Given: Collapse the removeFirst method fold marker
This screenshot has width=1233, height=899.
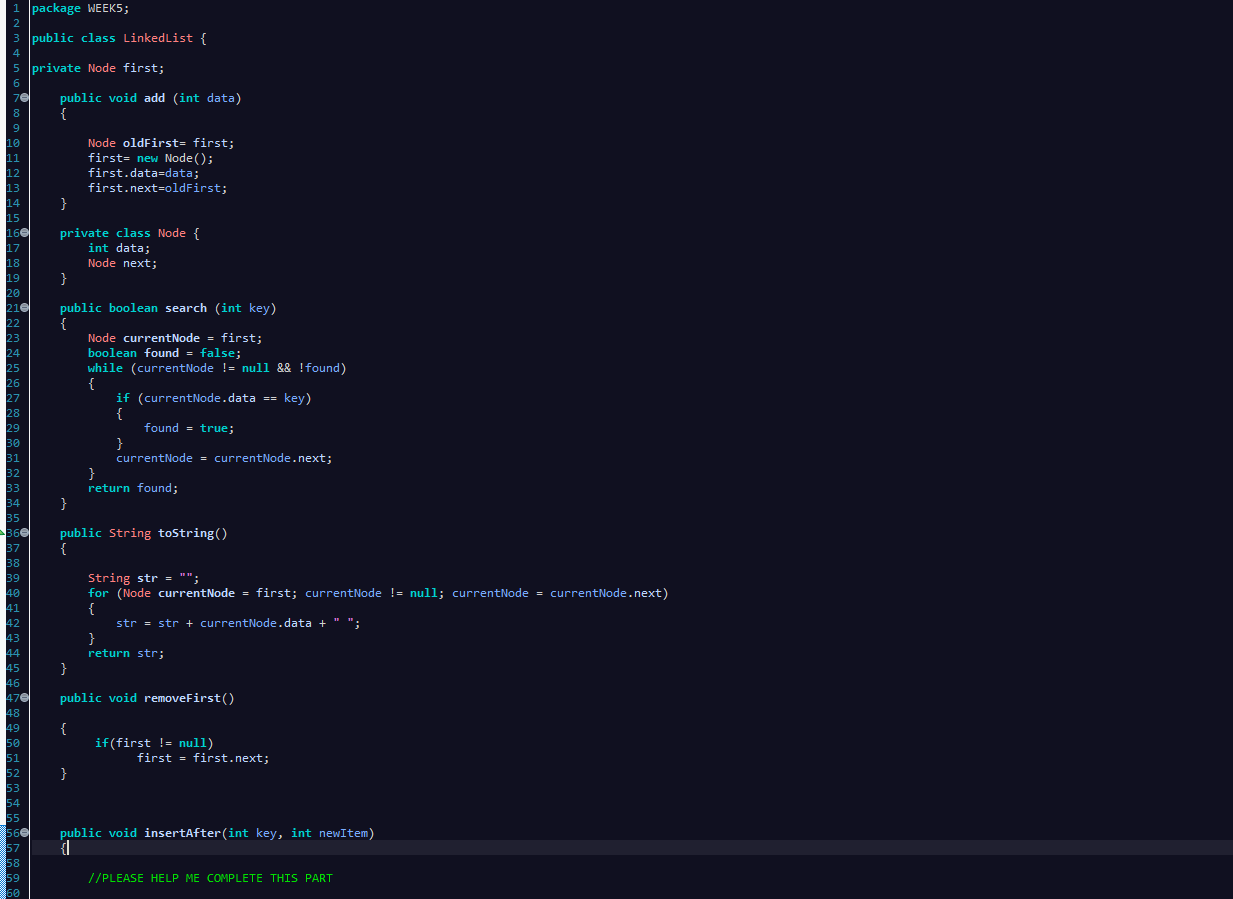Looking at the screenshot, I should pyautogui.click(x=25, y=698).
